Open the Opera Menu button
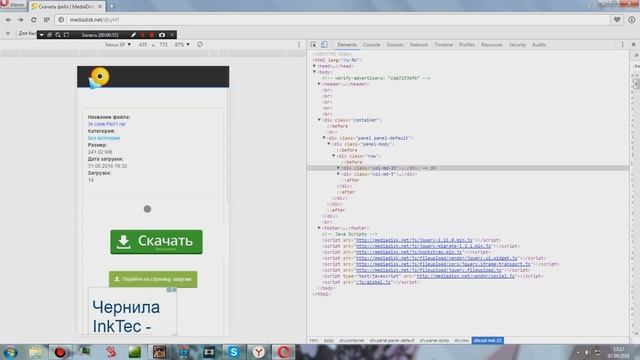The height and width of the screenshot is (360, 640). pos(12,4)
